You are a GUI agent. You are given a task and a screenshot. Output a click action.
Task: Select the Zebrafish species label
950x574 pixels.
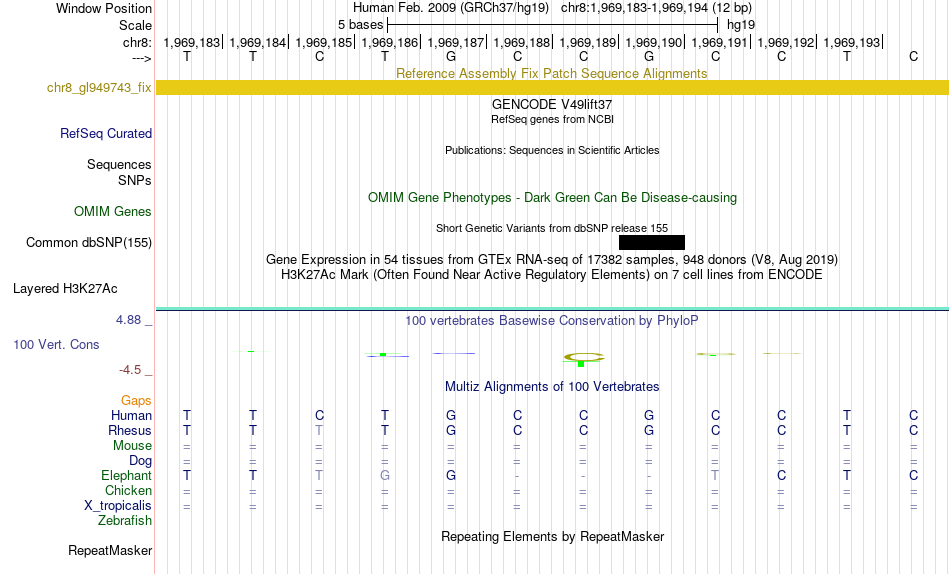125,520
